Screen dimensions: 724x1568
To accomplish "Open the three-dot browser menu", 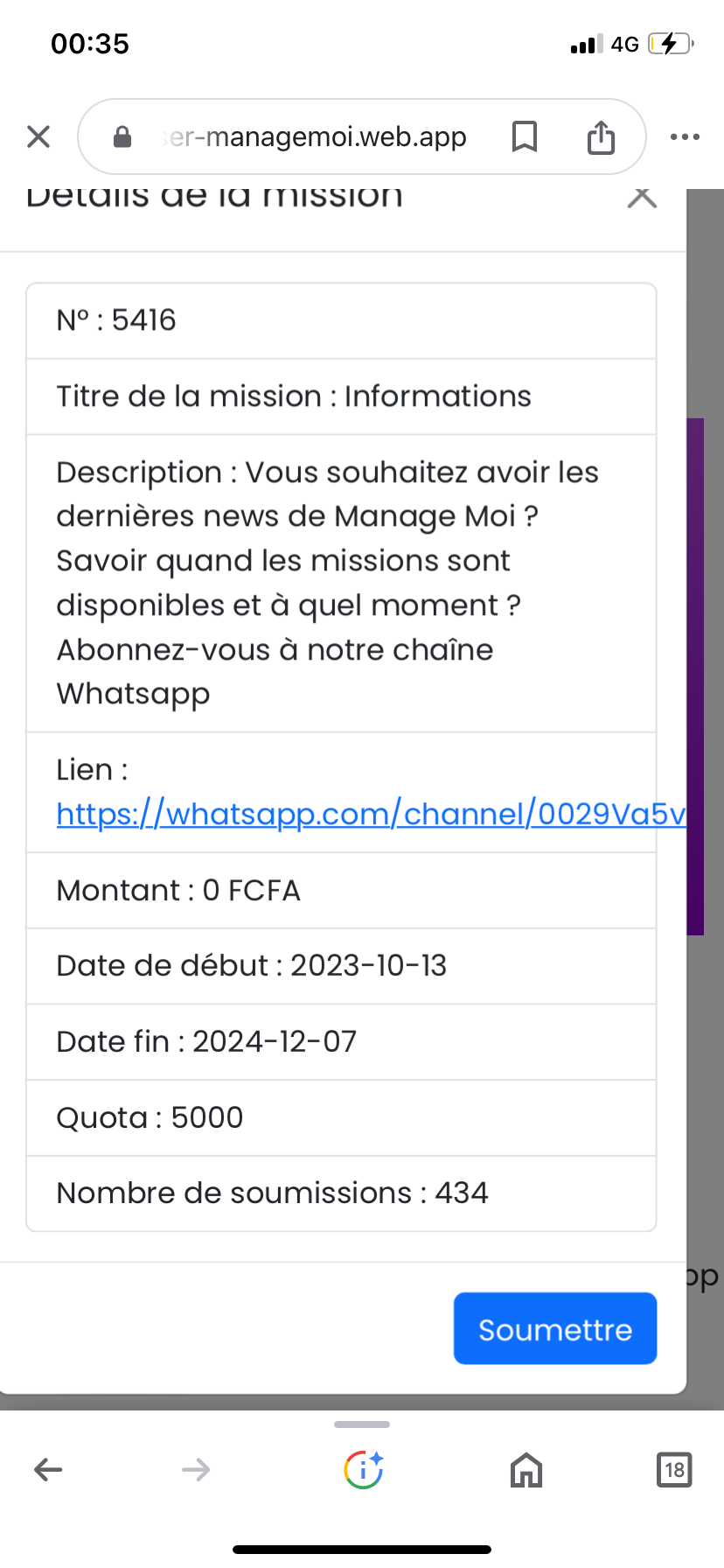I will point(685,136).
